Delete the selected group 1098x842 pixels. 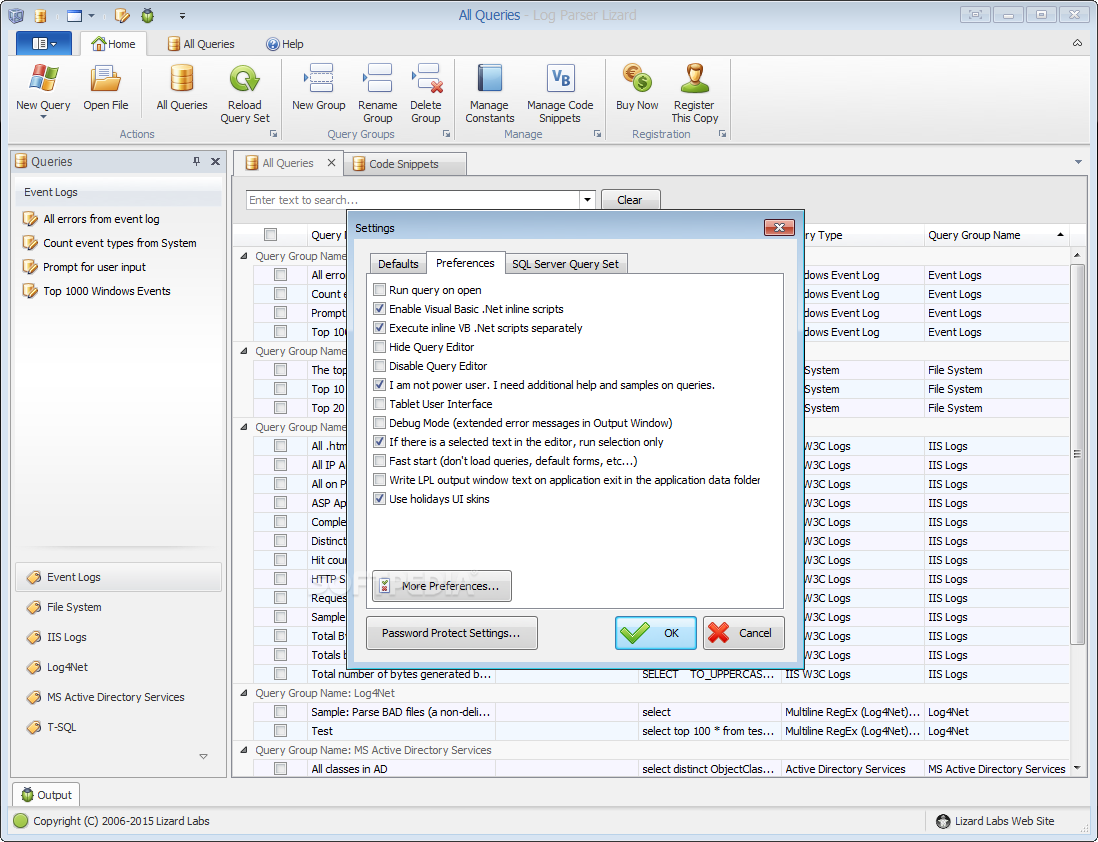click(x=426, y=94)
